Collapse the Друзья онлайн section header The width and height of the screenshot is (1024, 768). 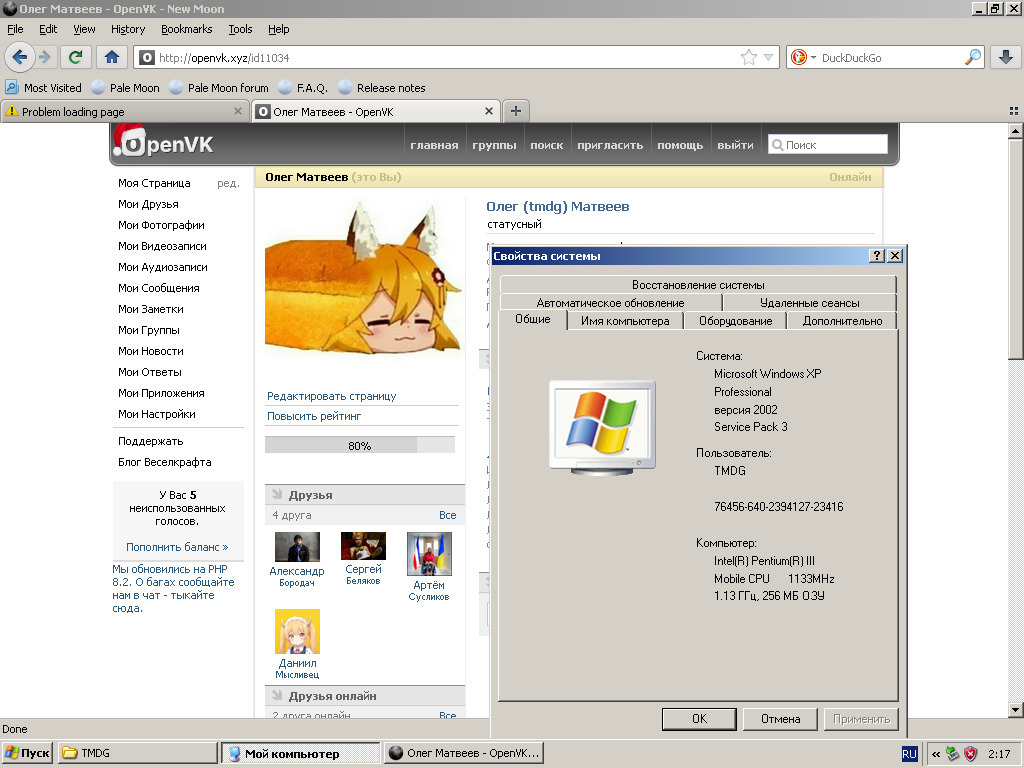pyautogui.click(x=365, y=696)
